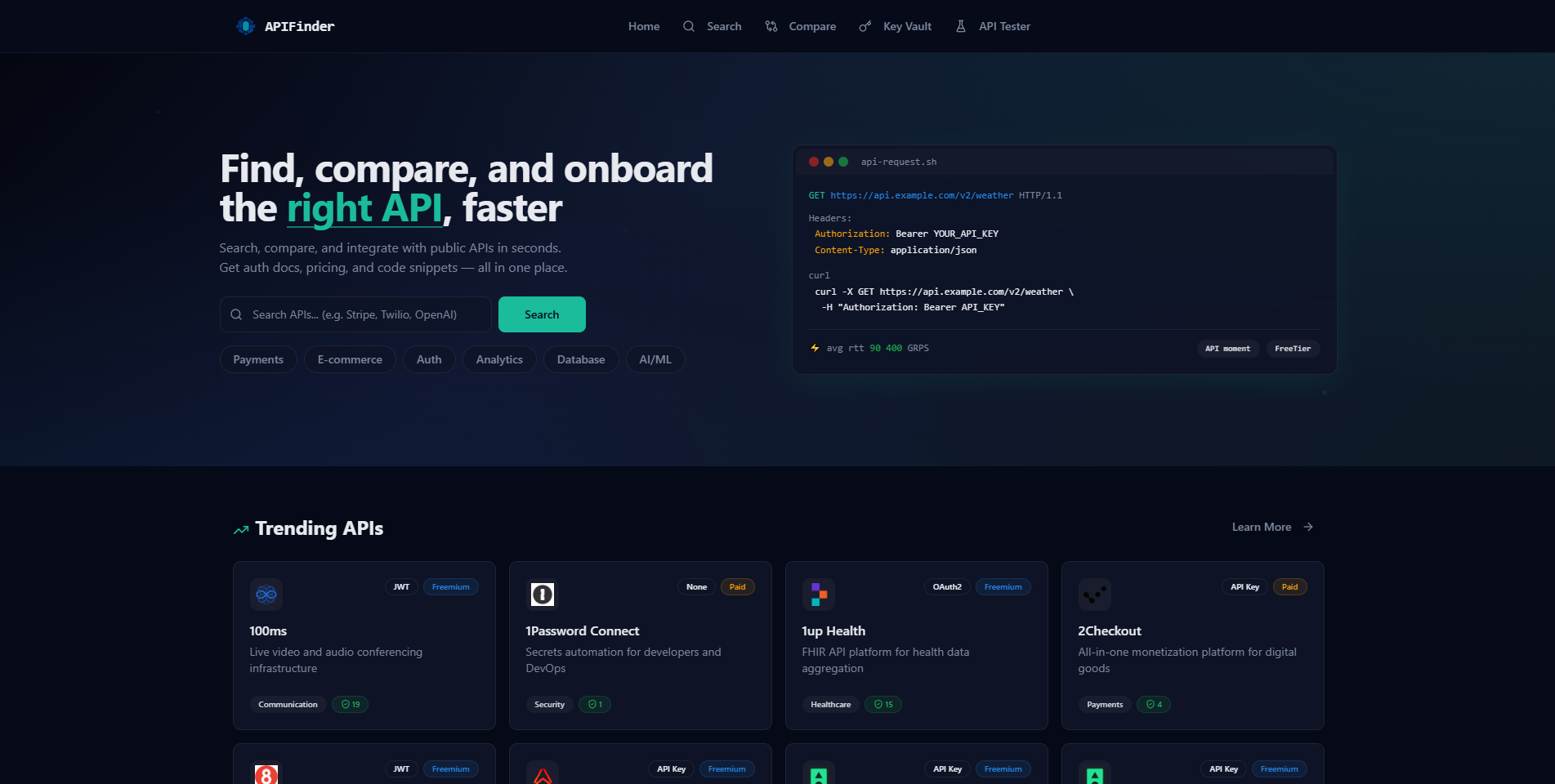Screen dimensions: 1555x784
Task: Select the Payments category chip
Action: pyautogui.click(x=258, y=359)
